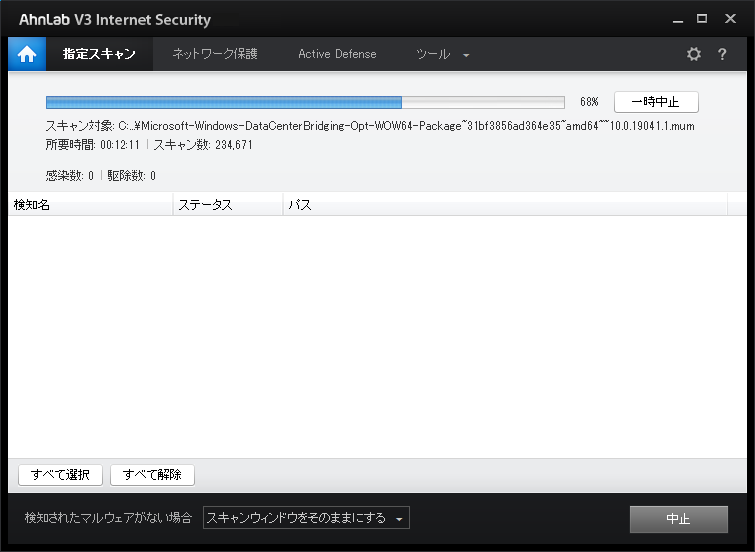Open the ネットワーク保護 tab
This screenshot has height=552, width=755.
tap(215, 54)
